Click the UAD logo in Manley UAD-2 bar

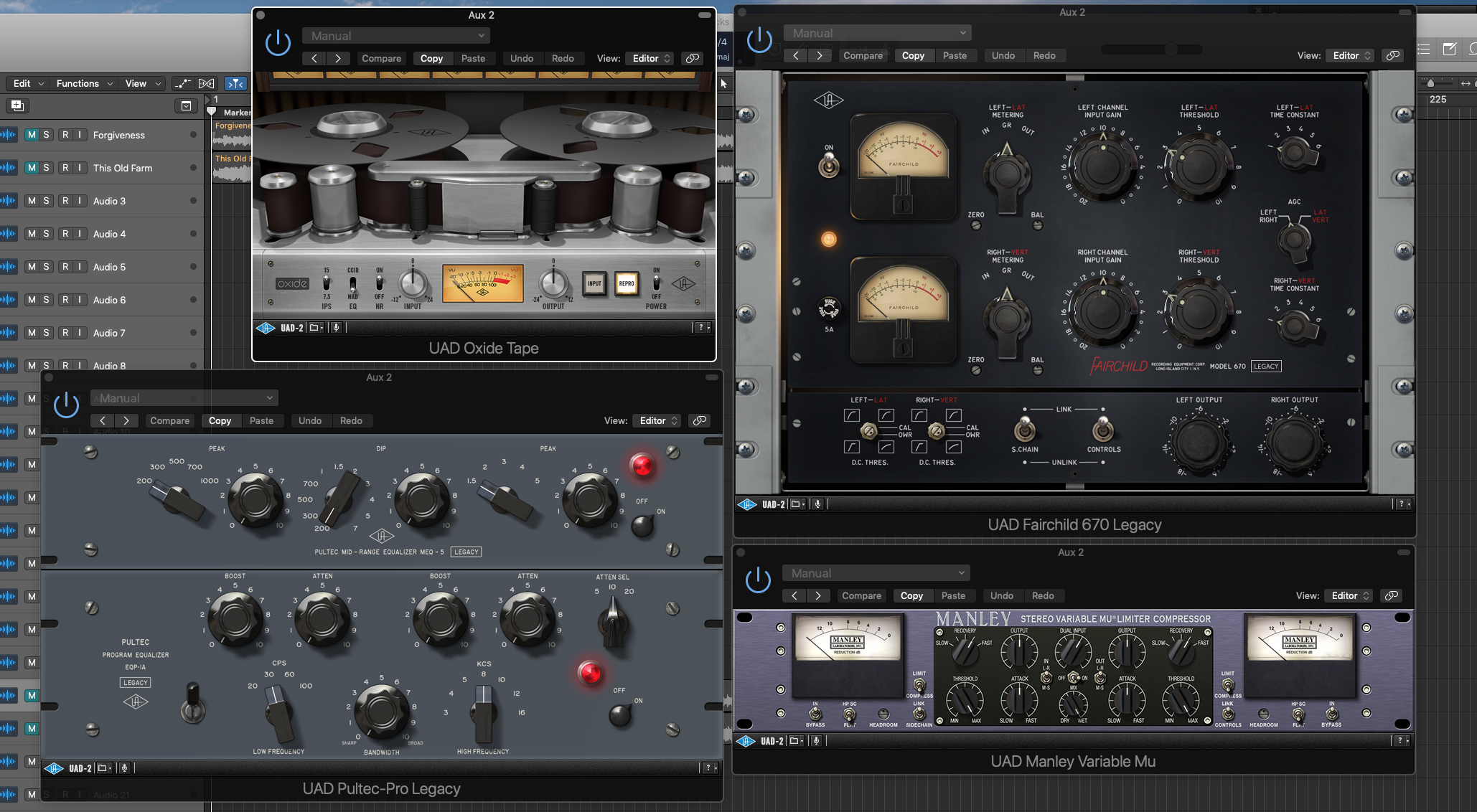click(746, 741)
